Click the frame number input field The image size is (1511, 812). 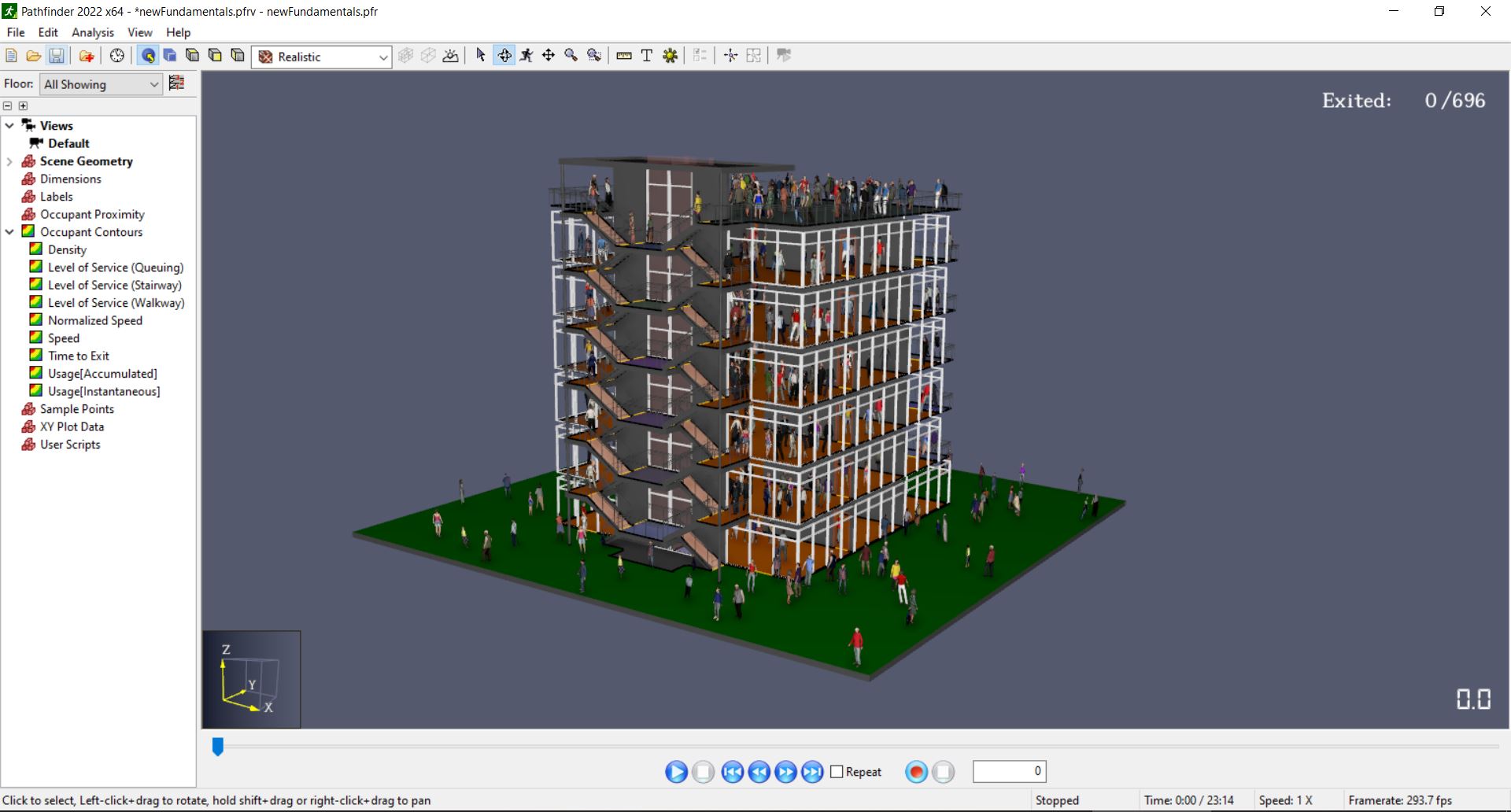(x=1008, y=771)
